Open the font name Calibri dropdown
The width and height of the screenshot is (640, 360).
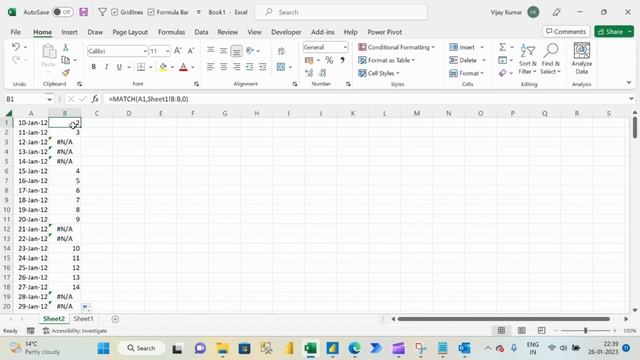point(145,51)
